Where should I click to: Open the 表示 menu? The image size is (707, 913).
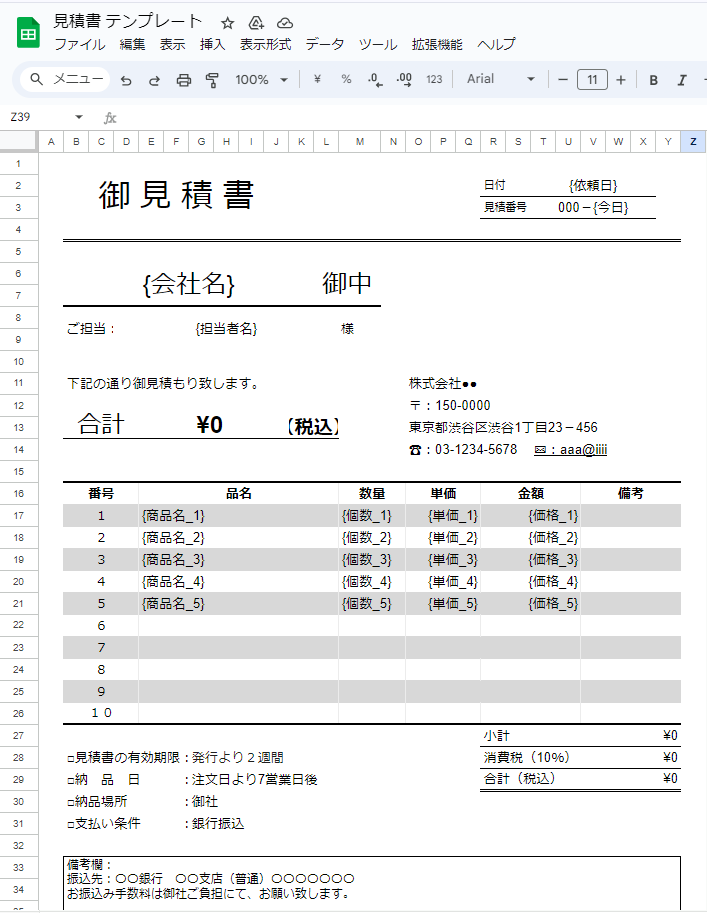(172, 45)
